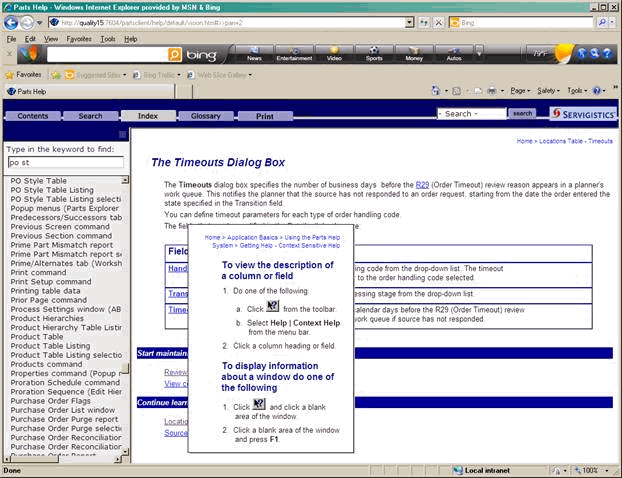622x478 pixels.
Task: Select Print Setup command index entry
Action: tap(51, 282)
